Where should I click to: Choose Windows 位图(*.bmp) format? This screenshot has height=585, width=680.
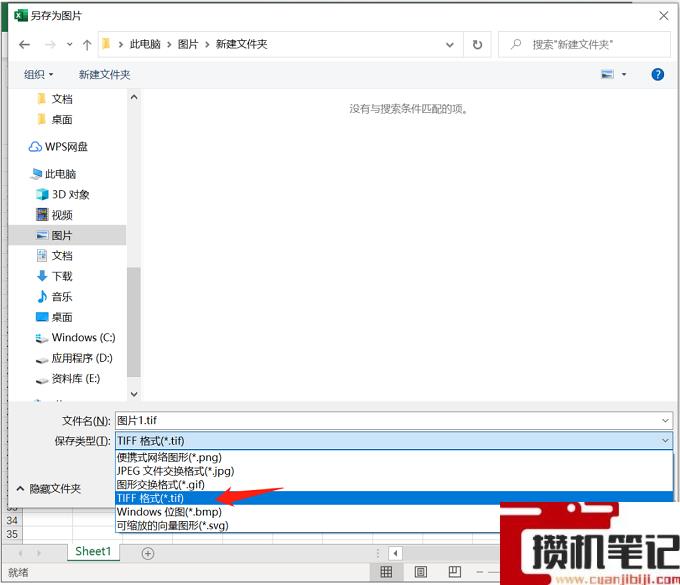[308, 512]
